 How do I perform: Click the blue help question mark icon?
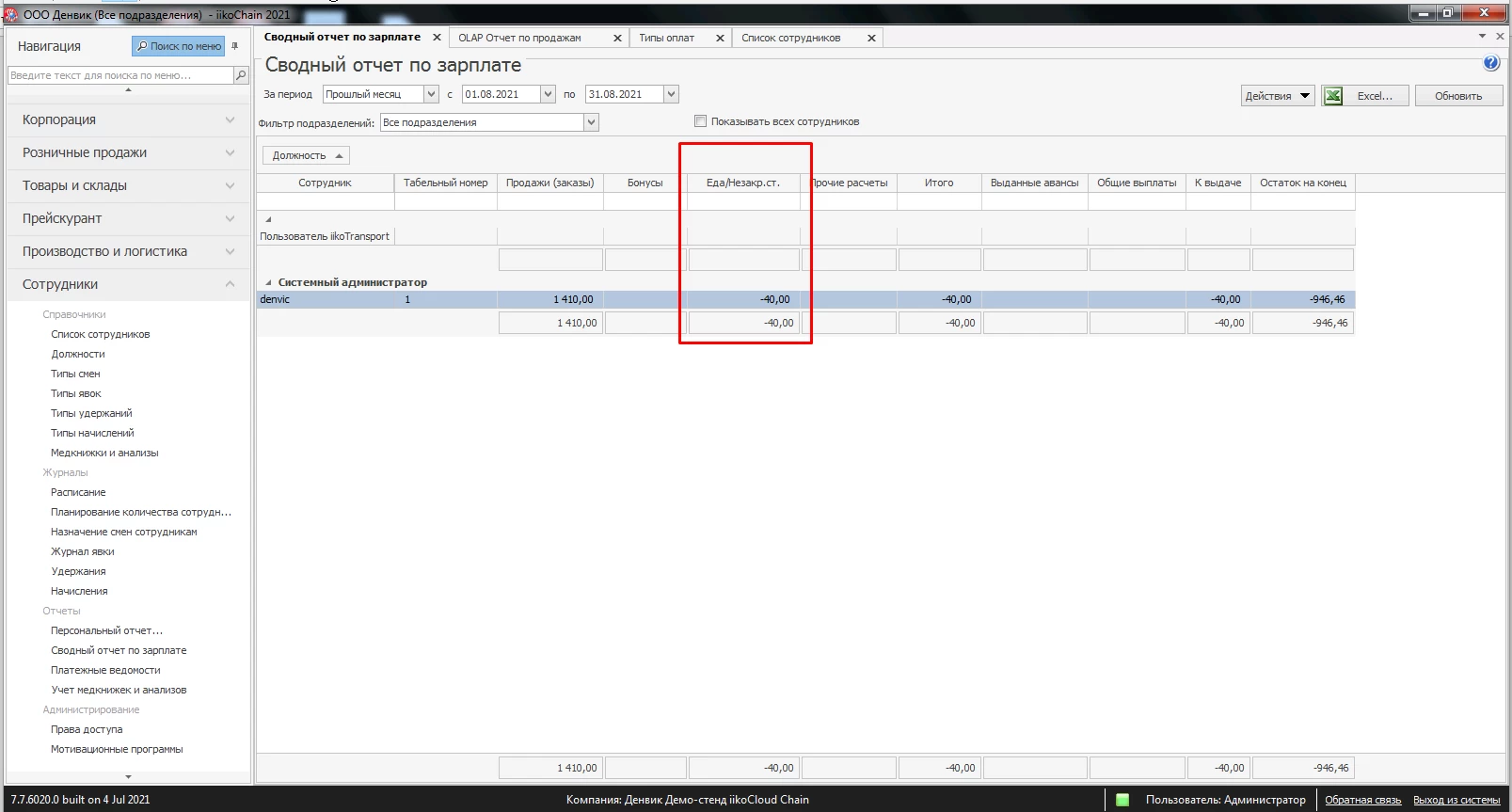point(1490,63)
